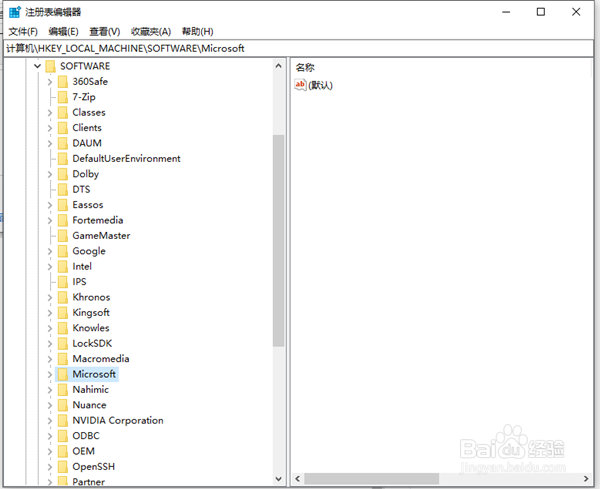This screenshot has height=489, width=600.
Task: Click the Intel folder icon
Action: [x=63, y=266]
